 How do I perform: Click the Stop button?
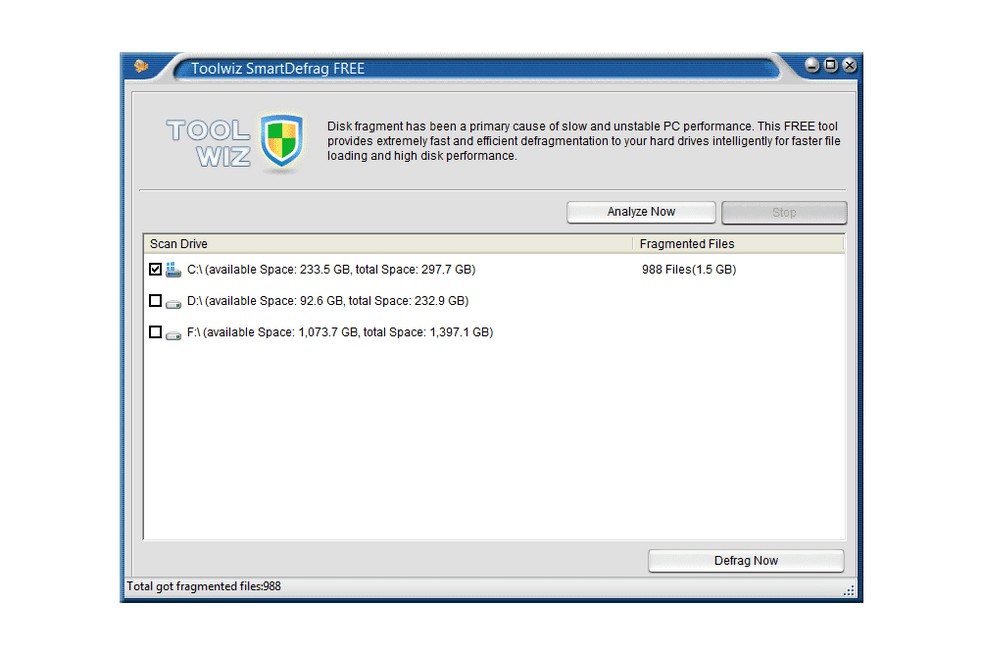784,213
